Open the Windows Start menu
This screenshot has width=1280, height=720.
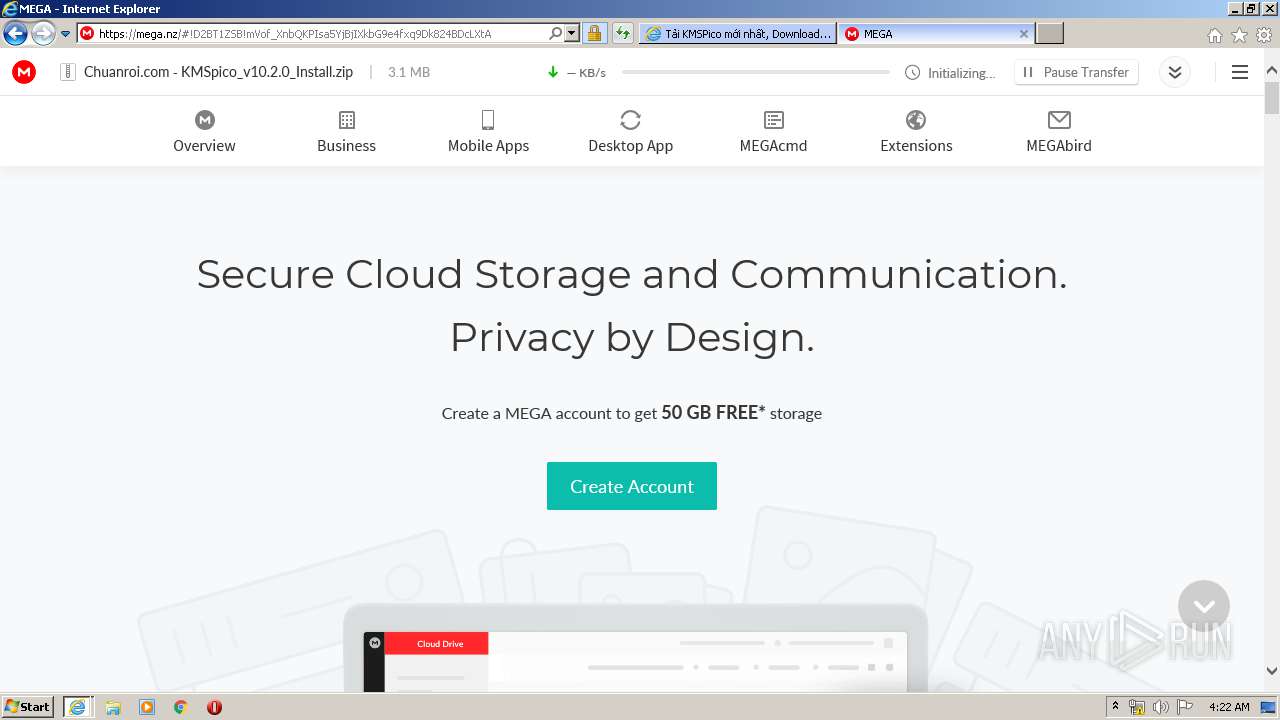point(28,707)
